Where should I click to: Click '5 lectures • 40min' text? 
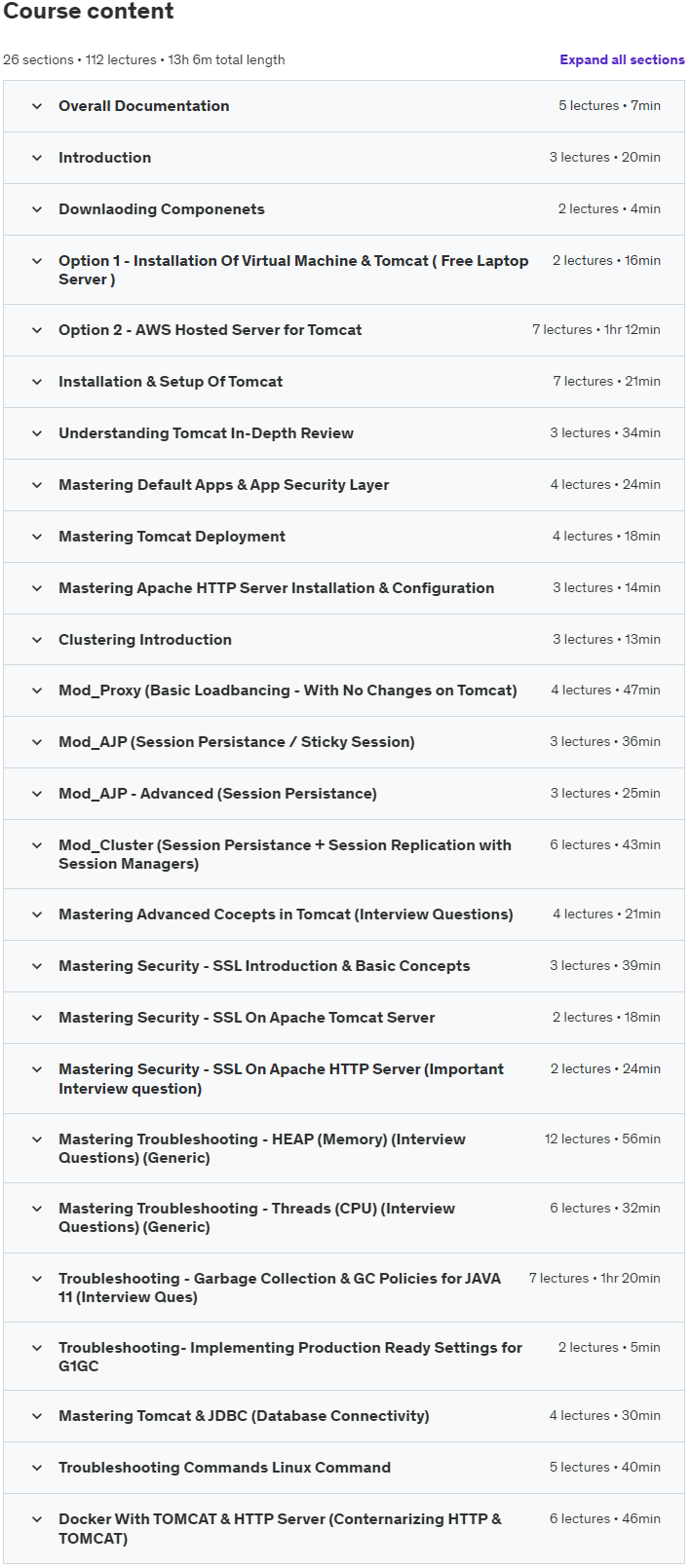point(605,1467)
